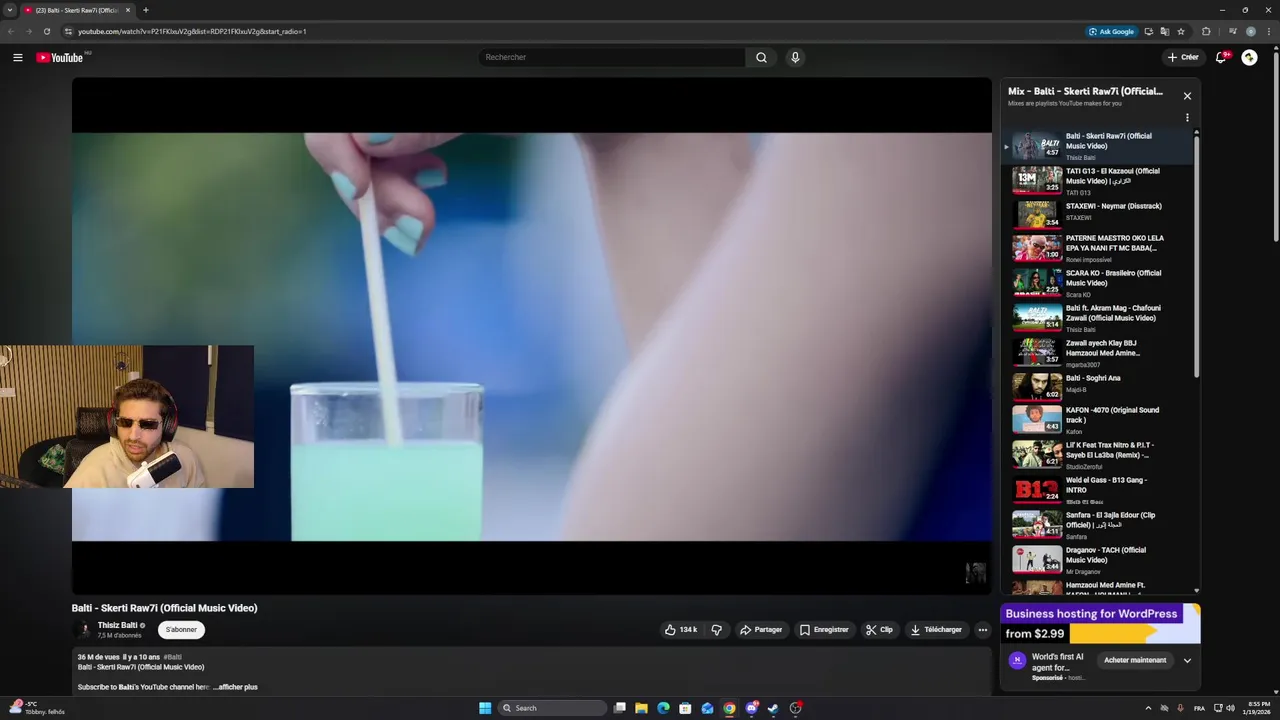Reload the page in the browser
1280x720 pixels.
[x=46, y=31]
